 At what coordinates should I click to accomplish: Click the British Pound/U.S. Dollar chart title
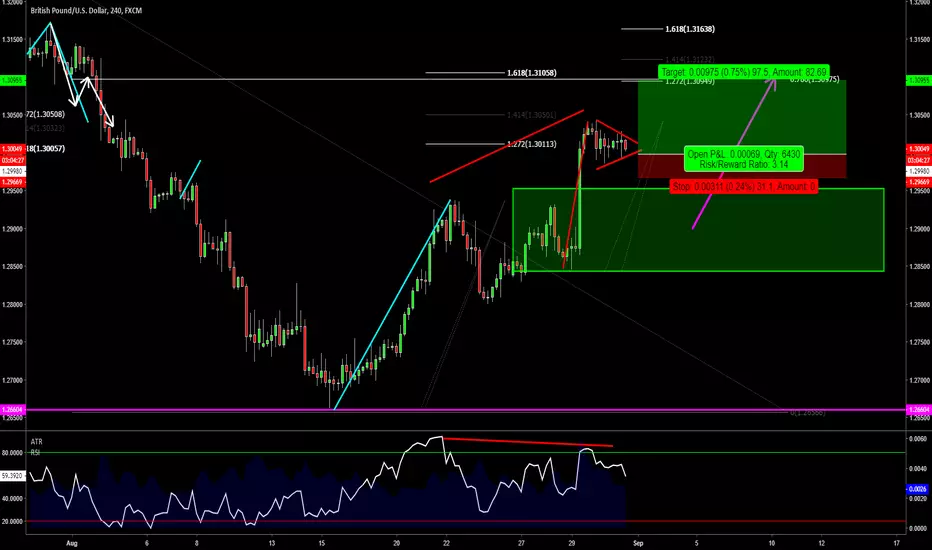[x=86, y=11]
